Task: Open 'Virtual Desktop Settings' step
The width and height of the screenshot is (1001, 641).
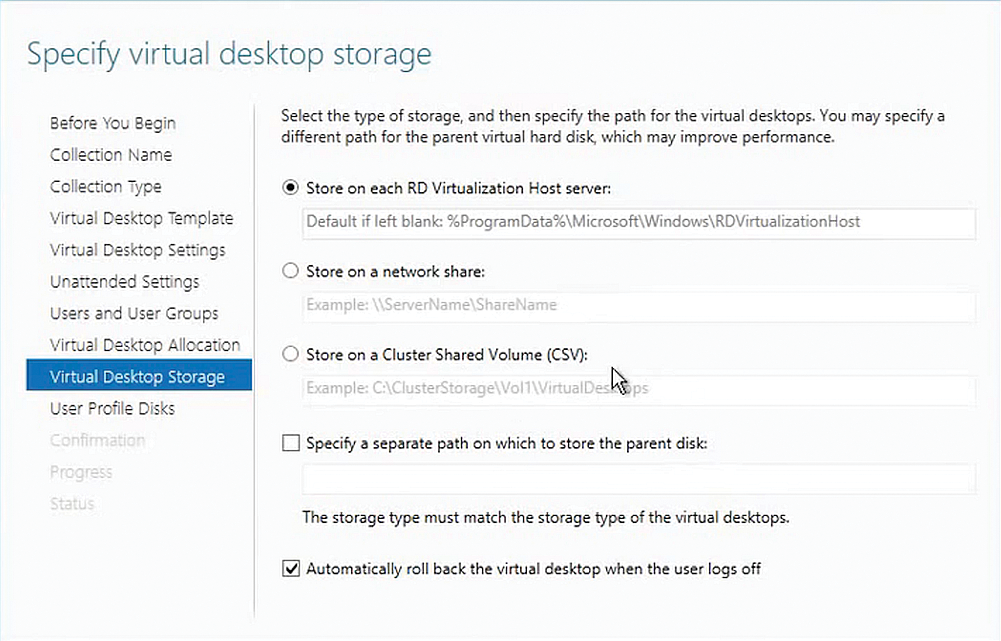Action: [139, 250]
